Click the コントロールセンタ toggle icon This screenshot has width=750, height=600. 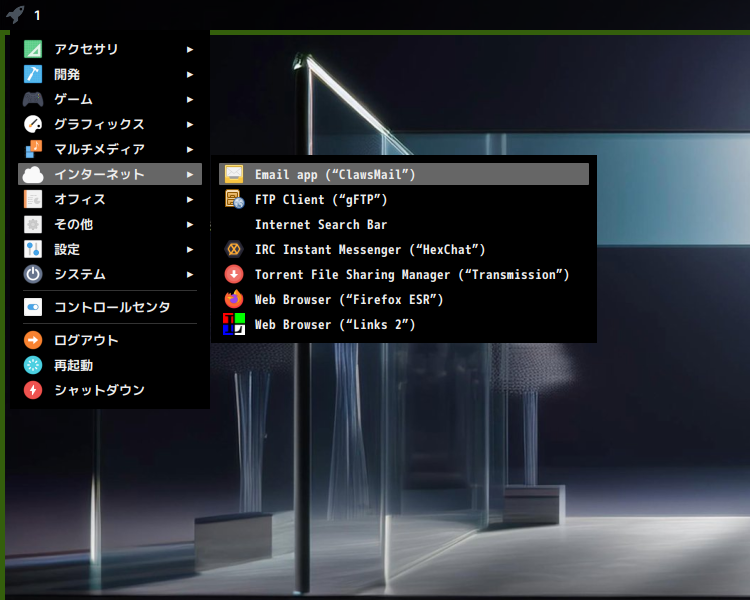[x=33, y=307]
